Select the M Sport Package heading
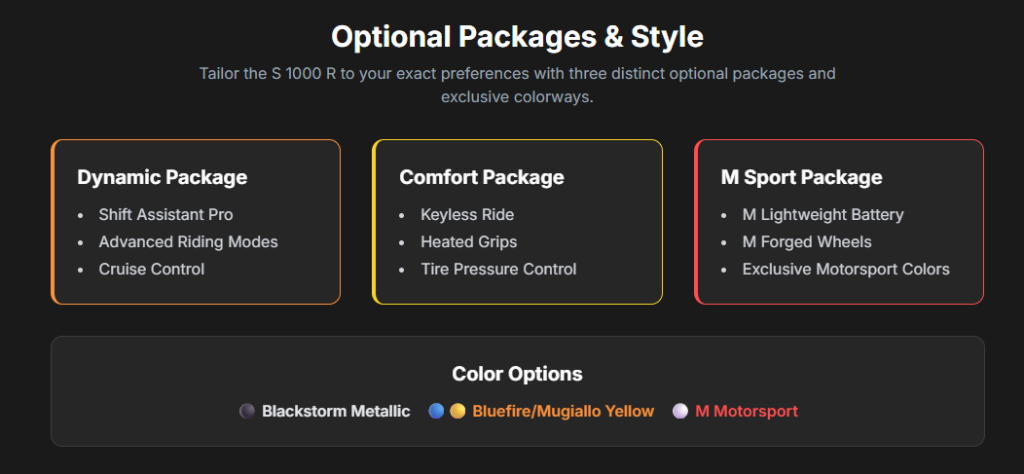Screen dimensions: 1024x474 [801, 177]
